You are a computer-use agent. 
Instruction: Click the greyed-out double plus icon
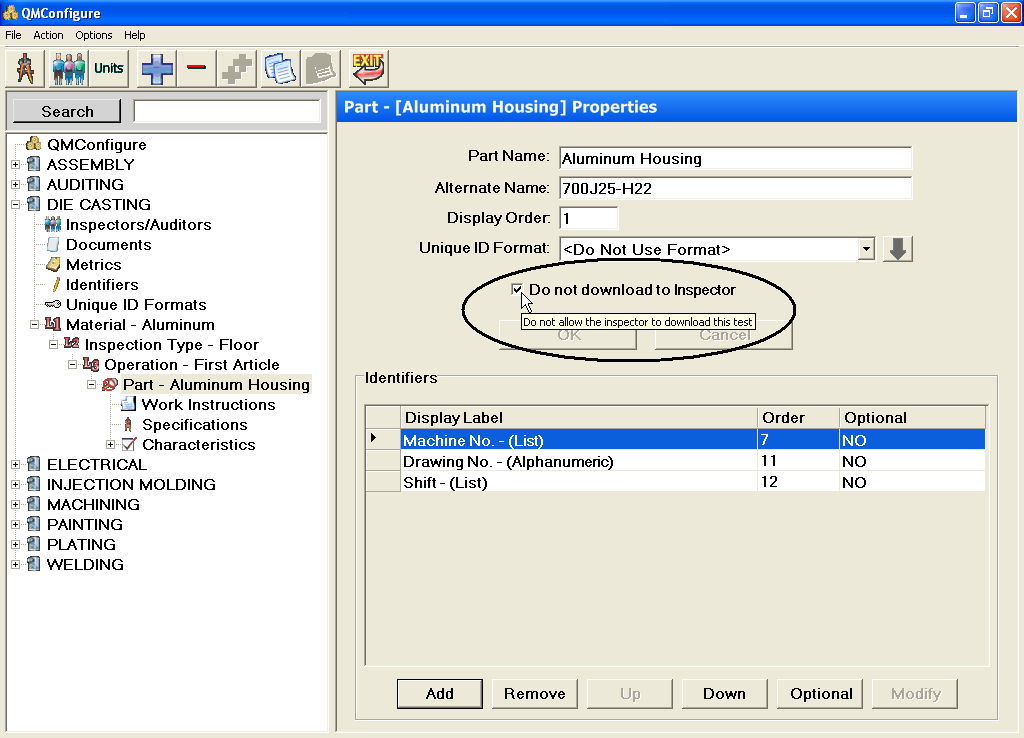coord(236,69)
